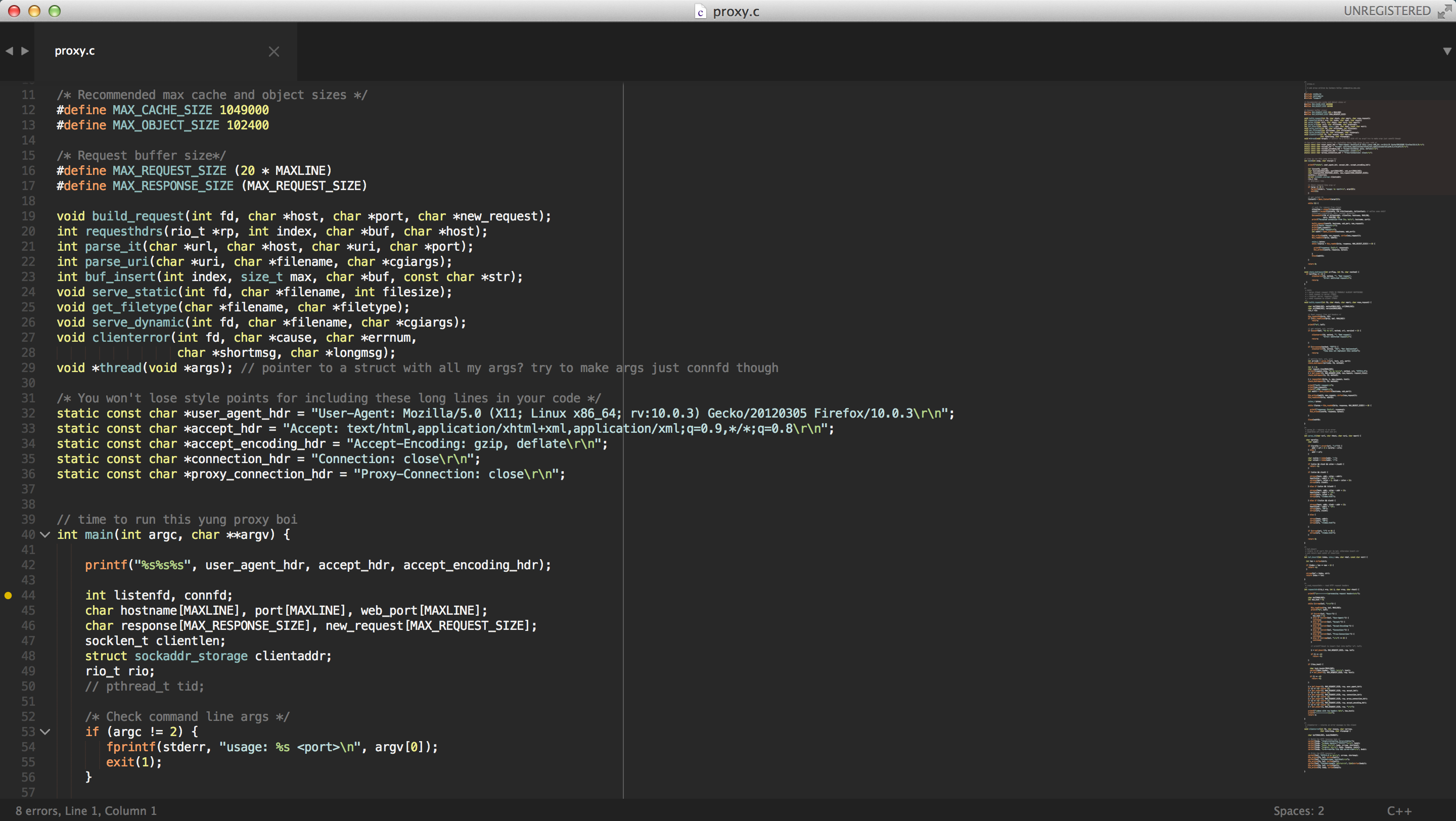Click the serve_dynamic function name

[x=138, y=323]
